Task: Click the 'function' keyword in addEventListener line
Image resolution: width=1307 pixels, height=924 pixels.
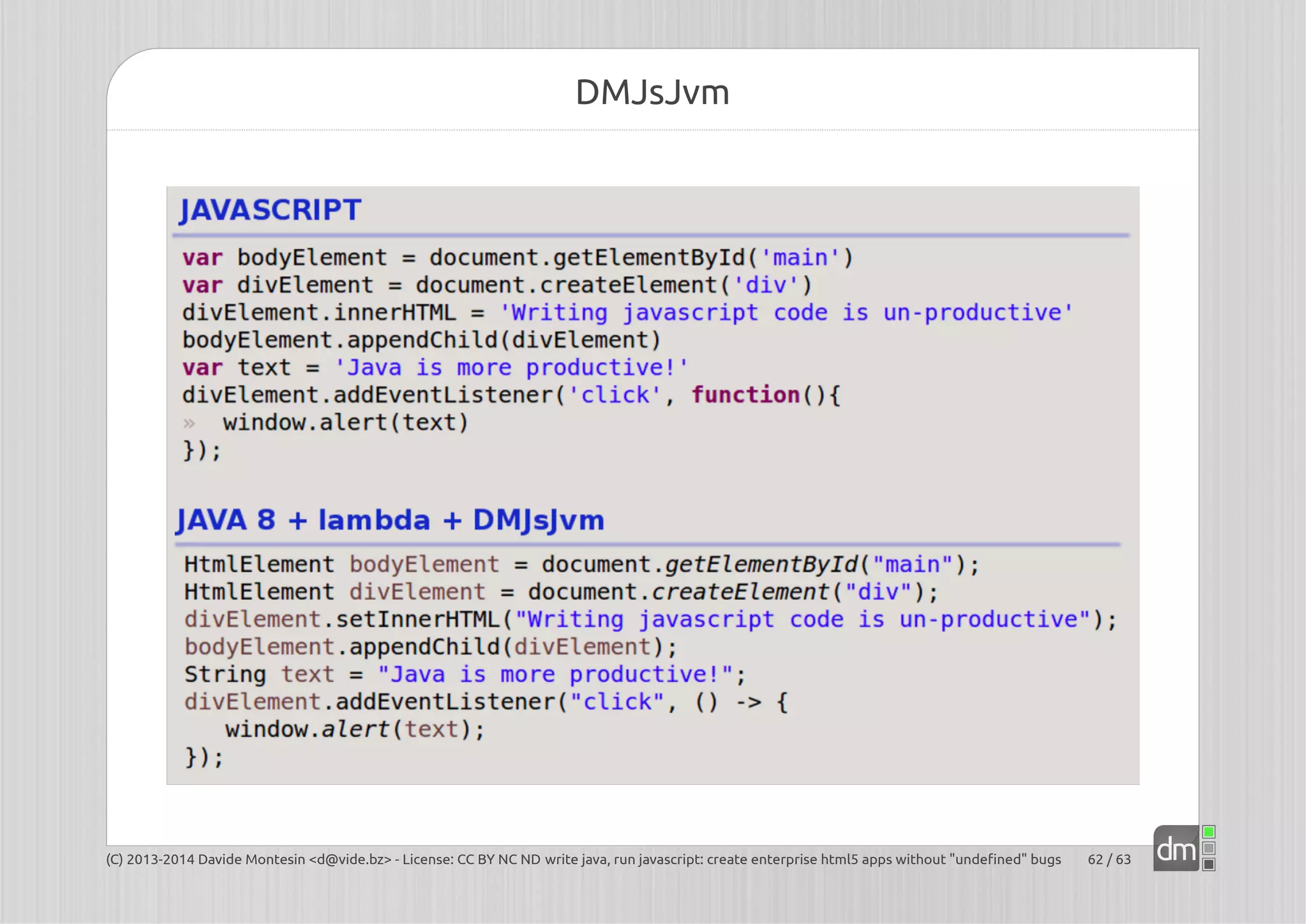Action: click(745, 395)
